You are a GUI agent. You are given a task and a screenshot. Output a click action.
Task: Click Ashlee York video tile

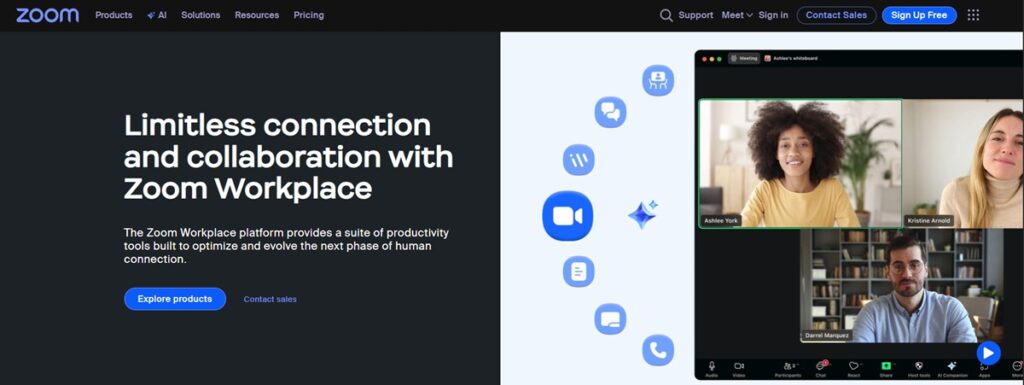click(x=801, y=163)
